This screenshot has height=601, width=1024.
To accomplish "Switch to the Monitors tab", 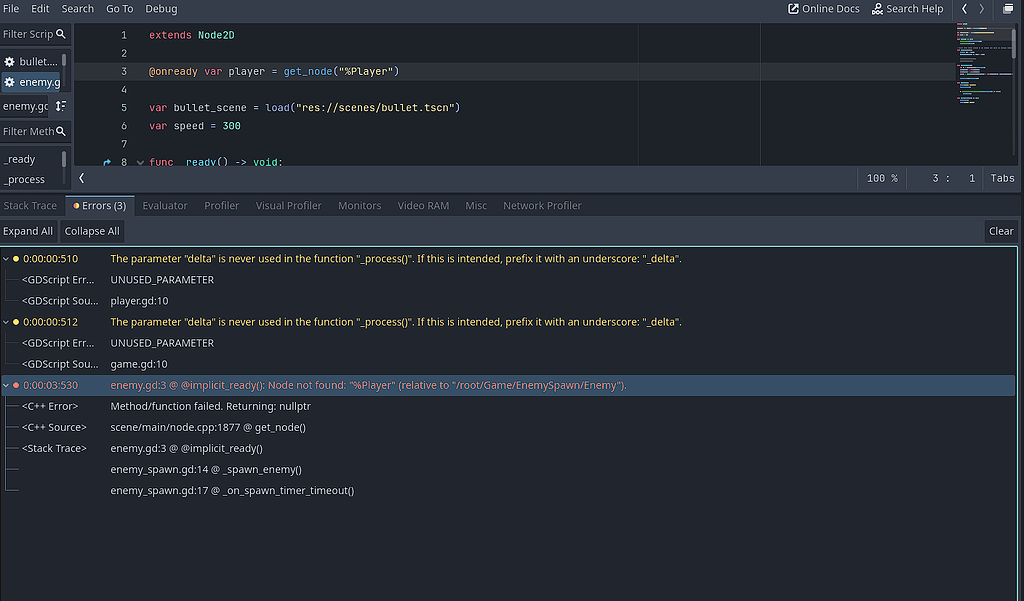I will [x=359, y=205].
